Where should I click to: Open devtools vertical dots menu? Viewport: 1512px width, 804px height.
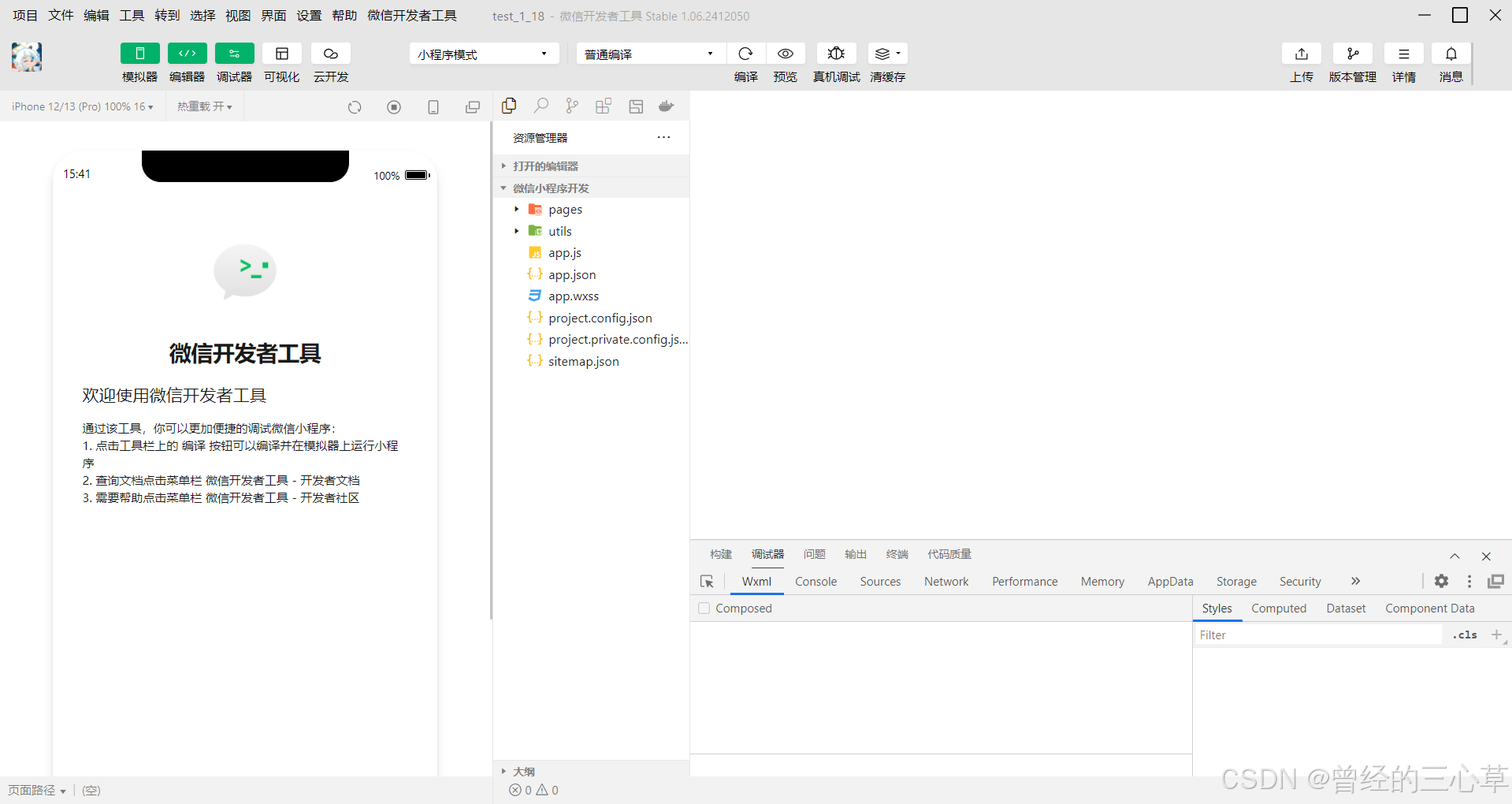coord(1469,581)
